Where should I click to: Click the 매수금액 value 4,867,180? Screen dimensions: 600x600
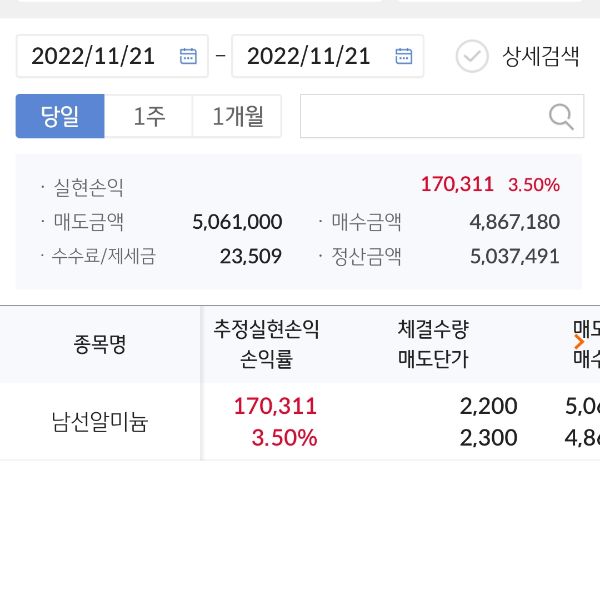click(x=514, y=221)
